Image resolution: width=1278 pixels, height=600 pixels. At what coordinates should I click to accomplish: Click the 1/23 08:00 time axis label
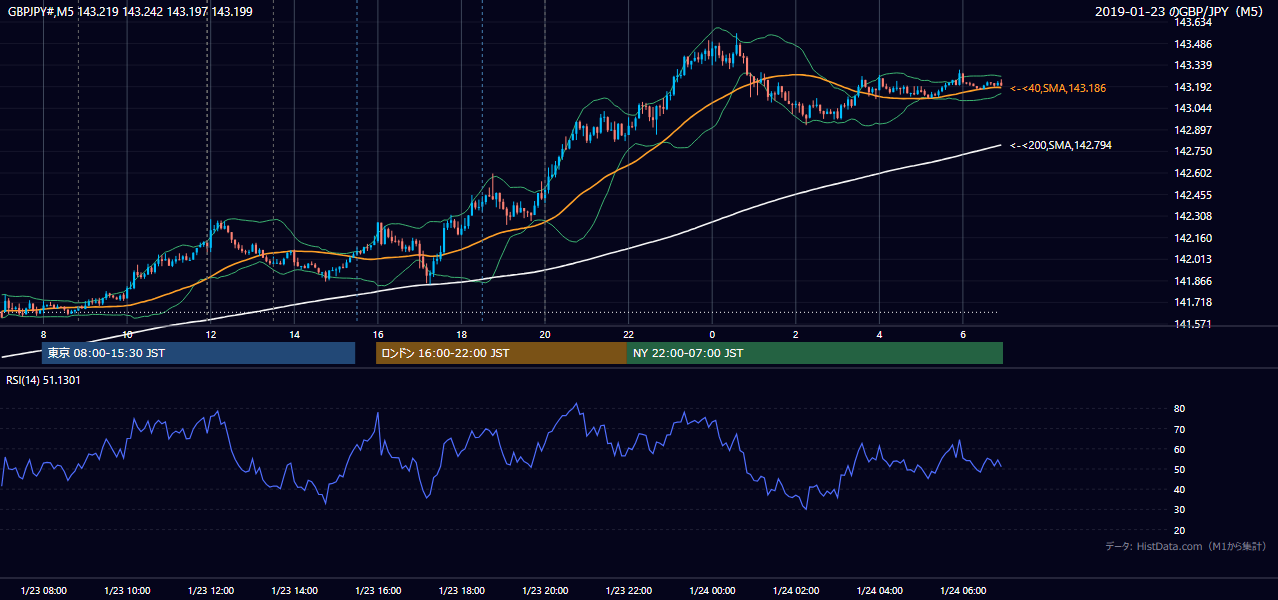pos(43,591)
